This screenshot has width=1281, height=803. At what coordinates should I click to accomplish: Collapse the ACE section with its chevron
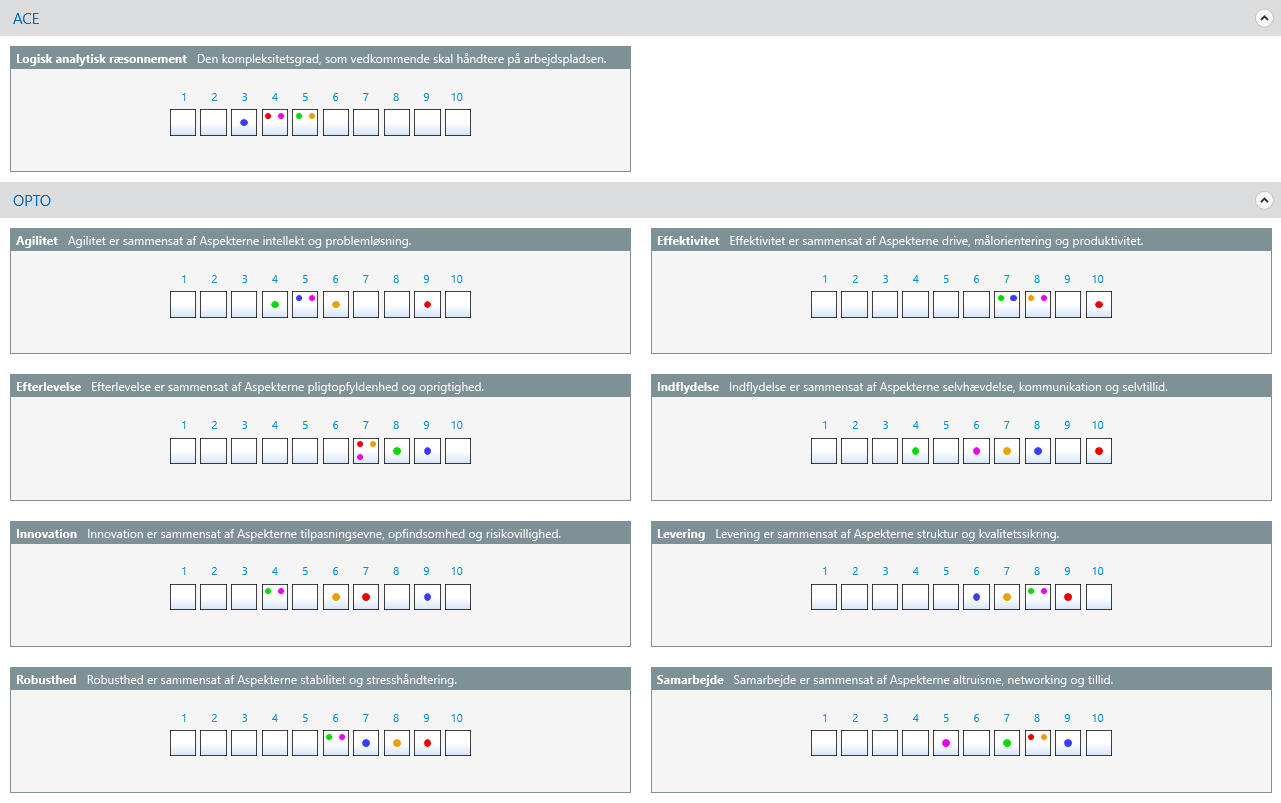point(1264,18)
